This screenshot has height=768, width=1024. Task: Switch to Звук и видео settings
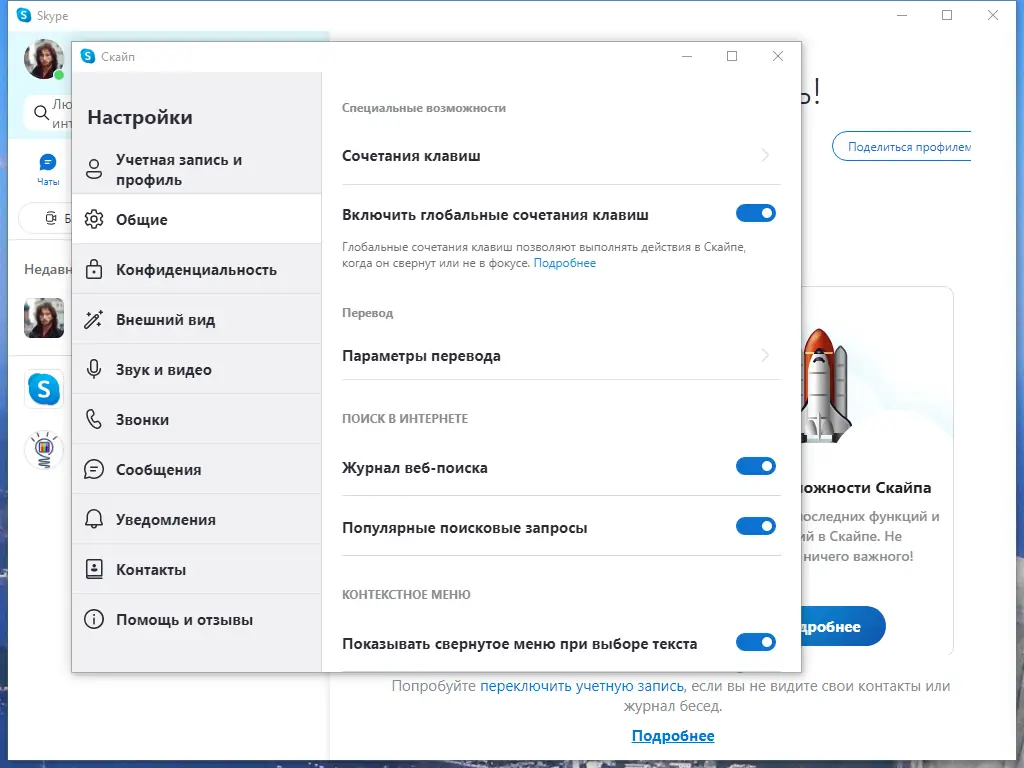coord(197,369)
